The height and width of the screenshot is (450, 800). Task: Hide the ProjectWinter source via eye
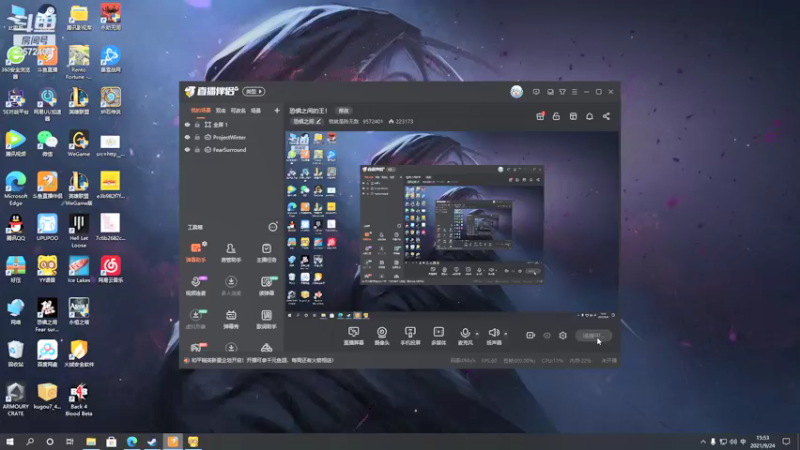point(187,137)
